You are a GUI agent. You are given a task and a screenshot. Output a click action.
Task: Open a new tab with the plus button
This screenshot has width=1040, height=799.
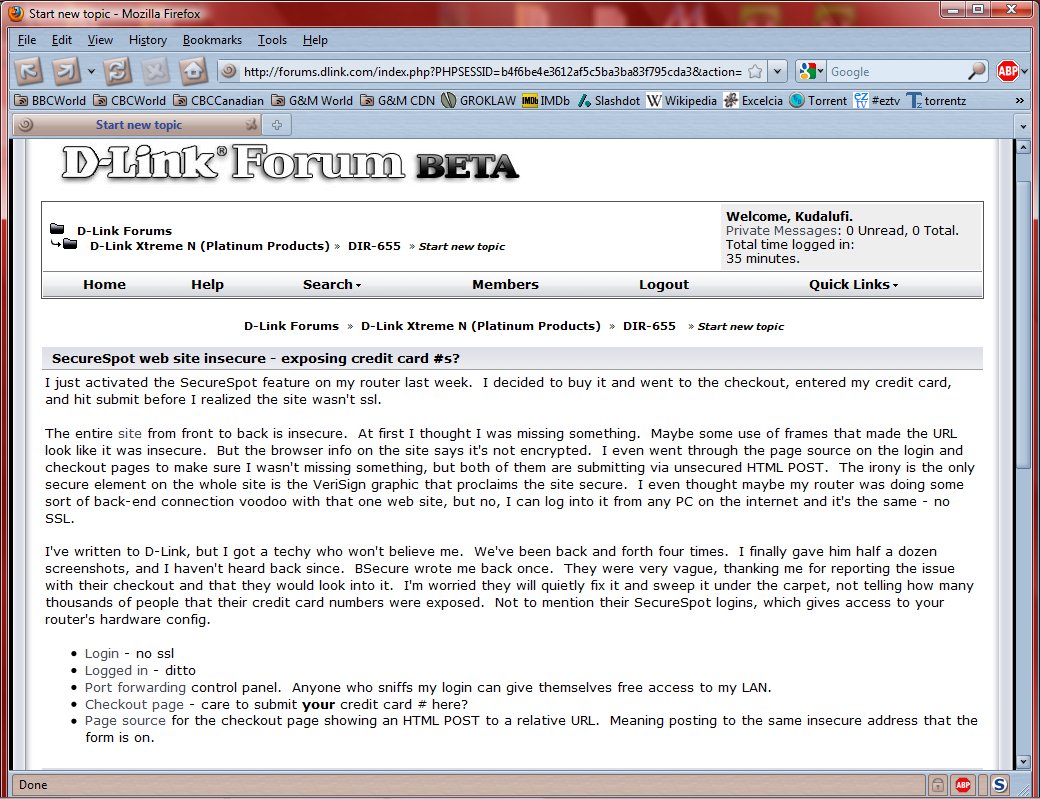tap(277, 125)
